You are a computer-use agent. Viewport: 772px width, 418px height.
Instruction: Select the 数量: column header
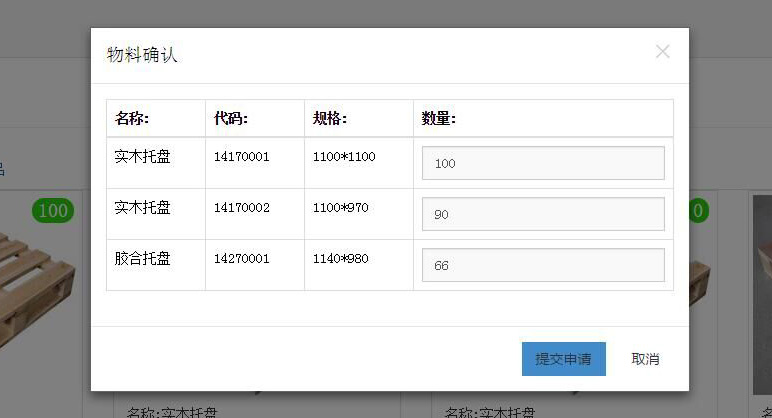[543, 118]
